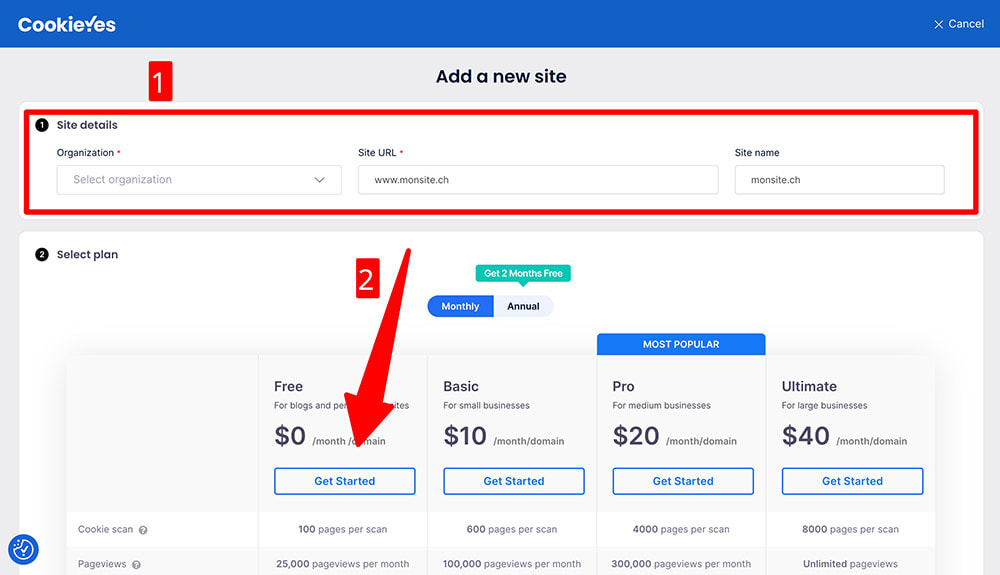
Task: Get Started with Basic plan
Action: coord(514,481)
